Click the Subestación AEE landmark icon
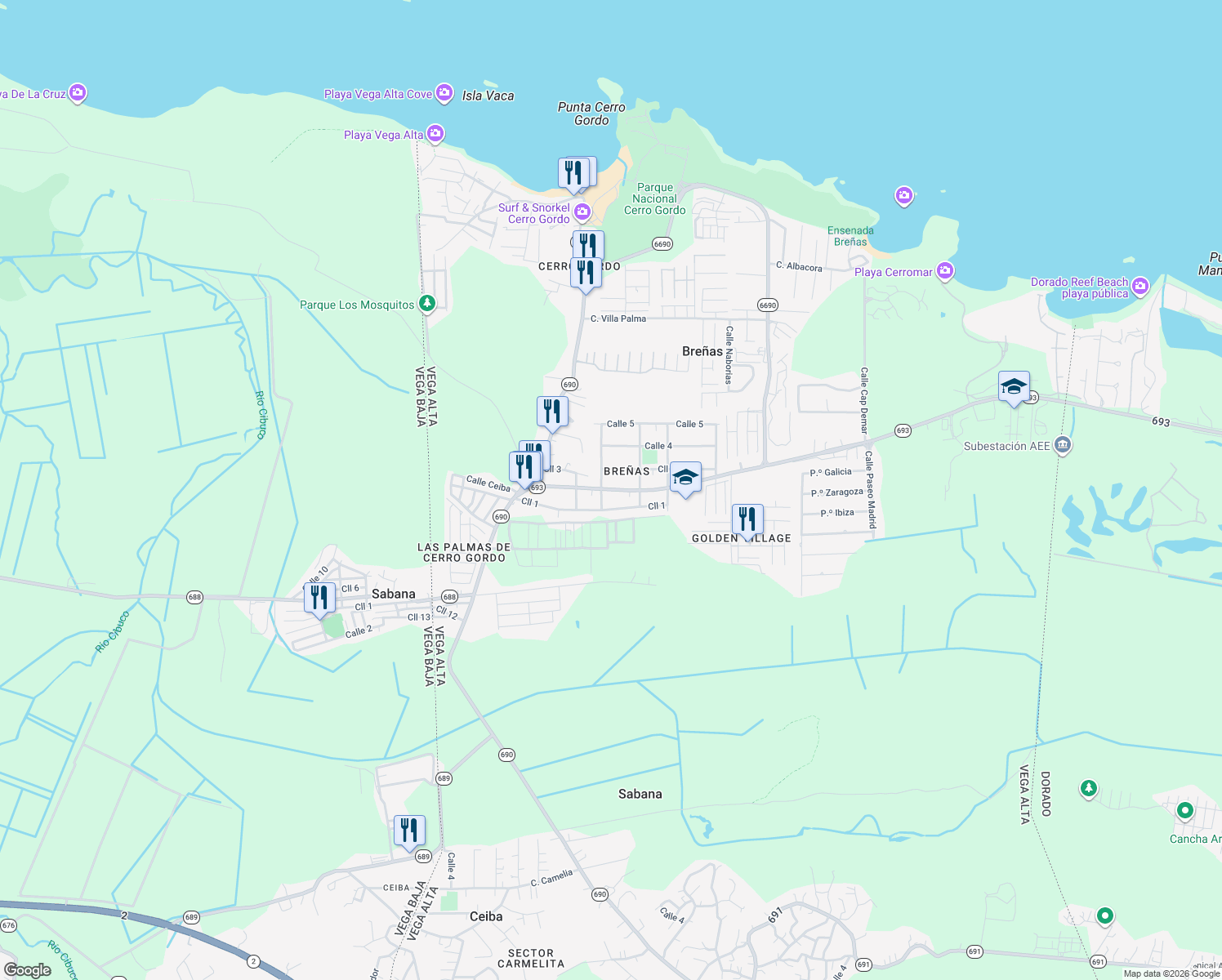Screen dimensions: 1222x980 point(1063,445)
